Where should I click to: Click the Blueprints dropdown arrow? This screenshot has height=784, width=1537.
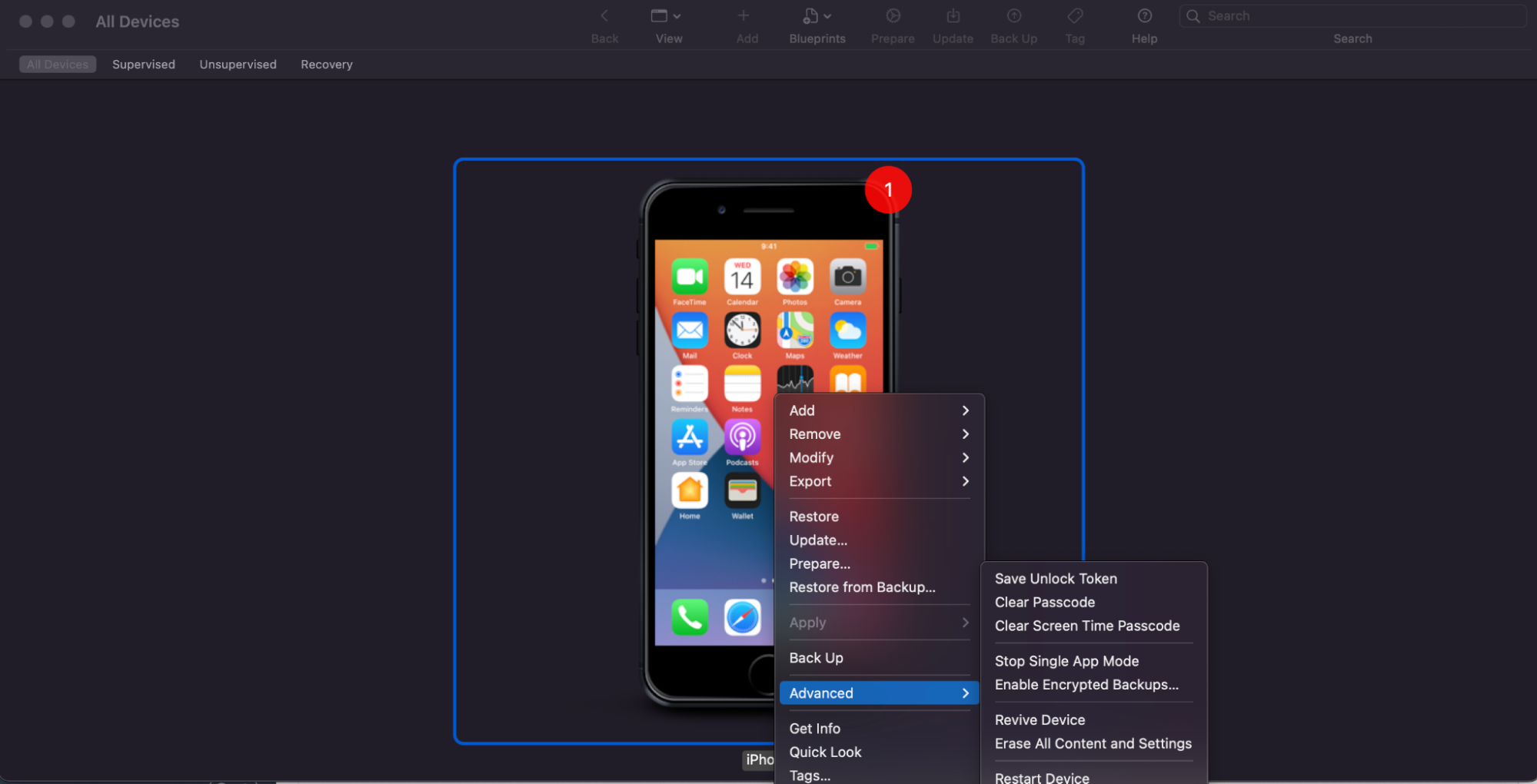(827, 16)
